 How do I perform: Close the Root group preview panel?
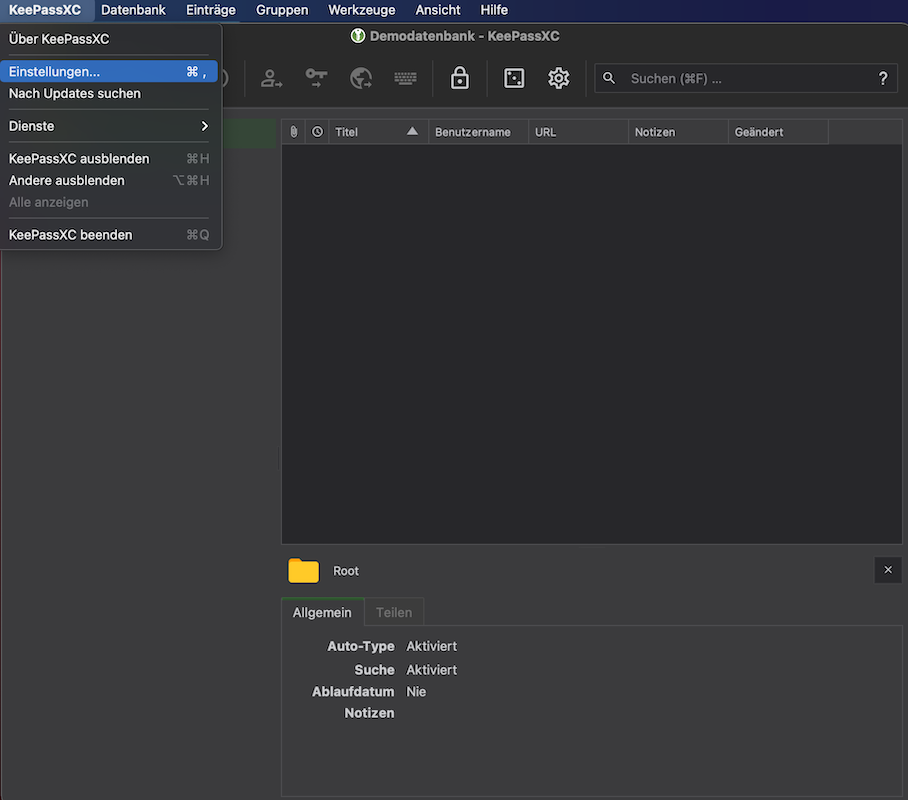click(887, 570)
